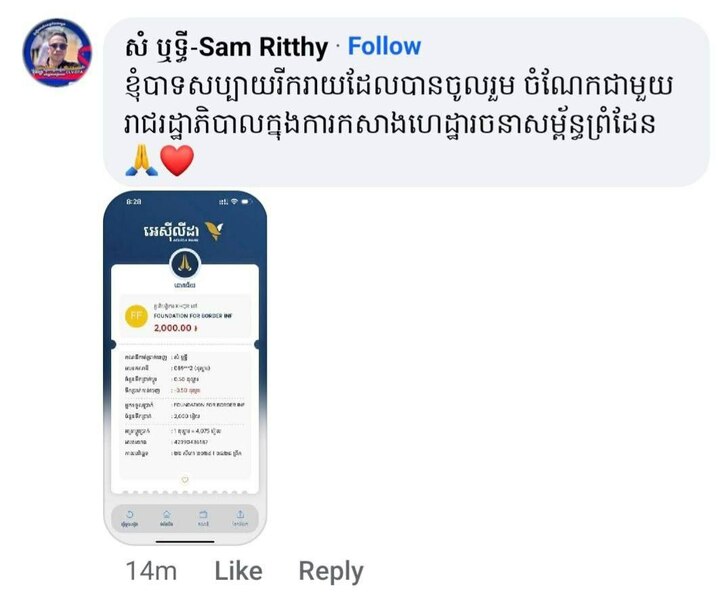The height and width of the screenshot is (600, 718).
Task: Click the red heart emoji in comment
Action: [x=177, y=161]
